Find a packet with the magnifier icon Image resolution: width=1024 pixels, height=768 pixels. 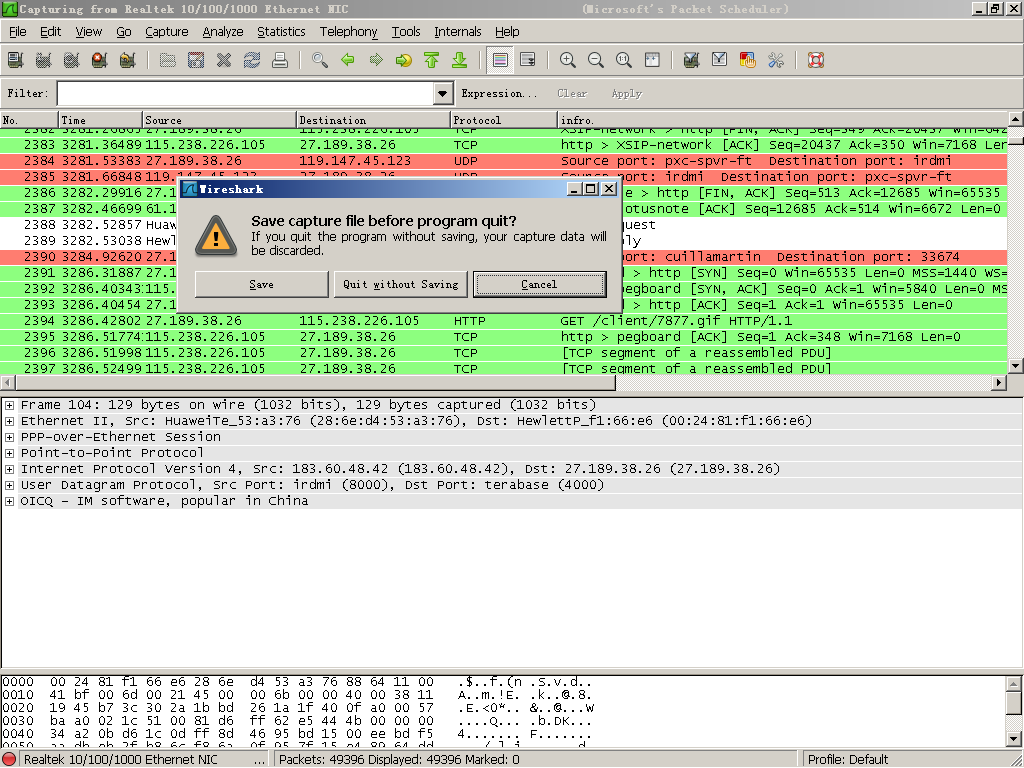coord(320,60)
